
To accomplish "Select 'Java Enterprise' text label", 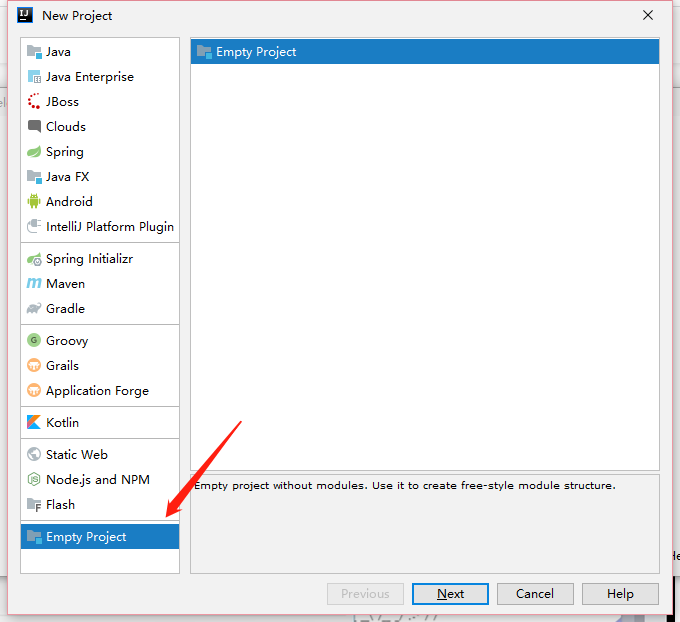I will tap(90, 77).
